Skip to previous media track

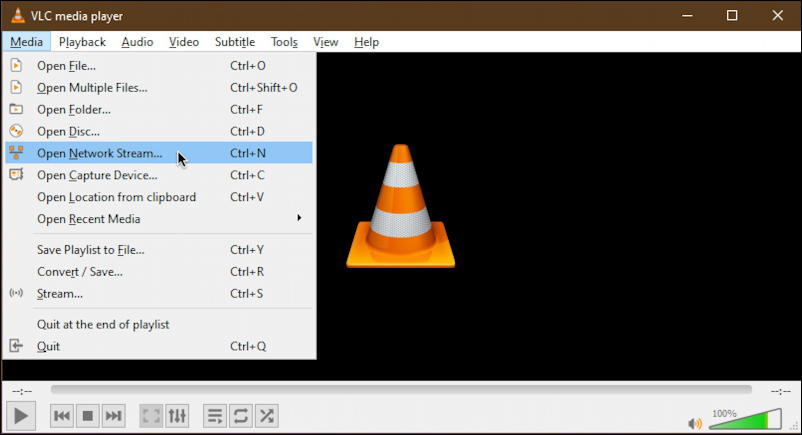tap(61, 416)
